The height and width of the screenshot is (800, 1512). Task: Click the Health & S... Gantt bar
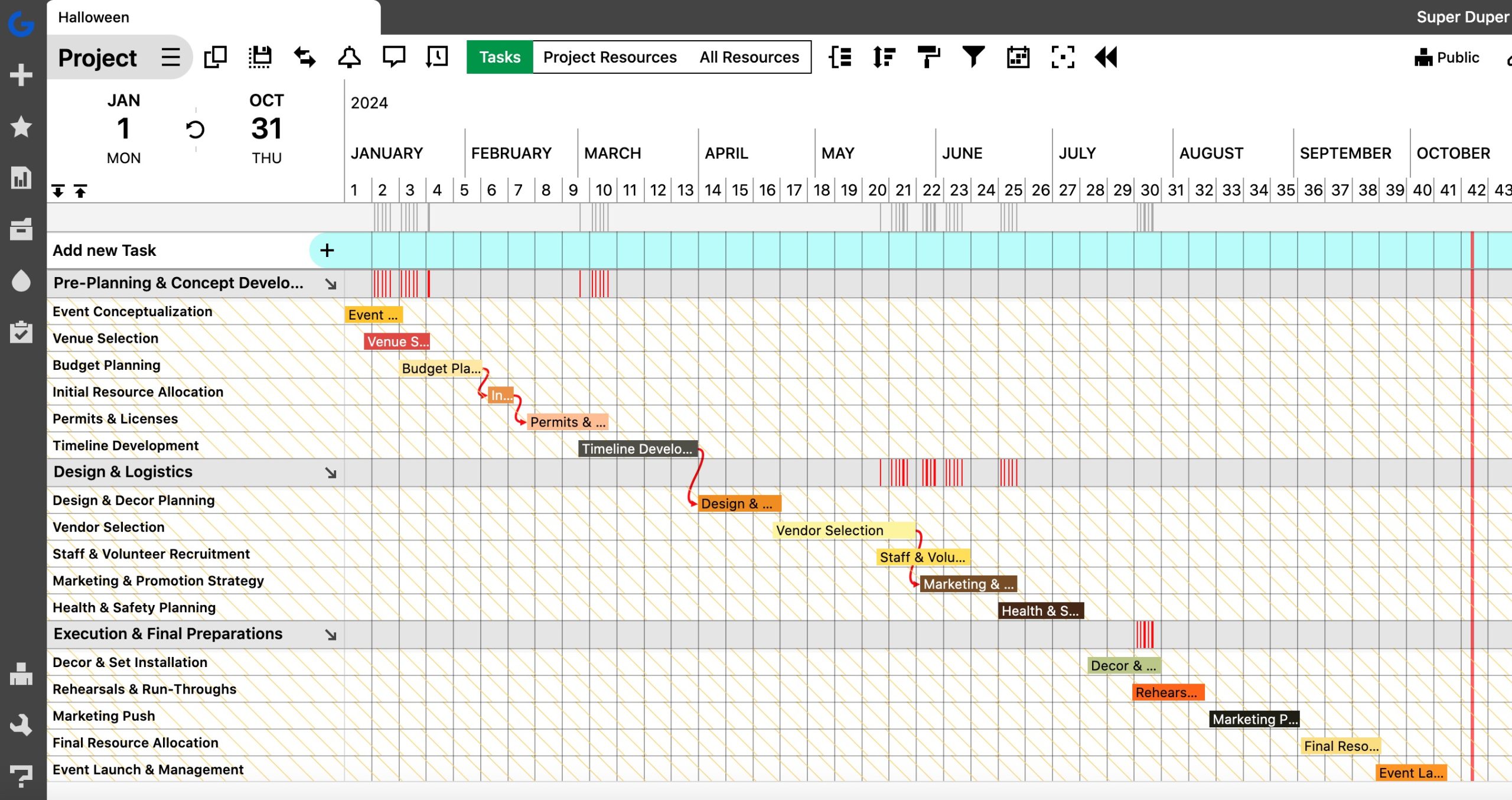1041,610
